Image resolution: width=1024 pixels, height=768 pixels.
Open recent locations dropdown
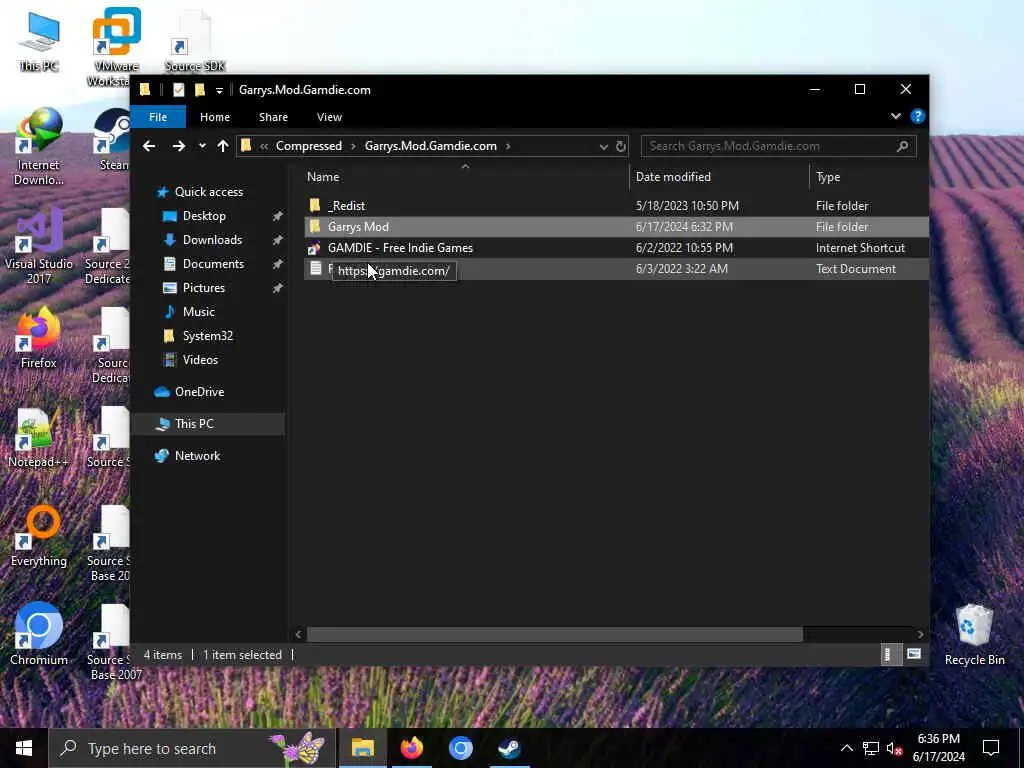(x=202, y=146)
